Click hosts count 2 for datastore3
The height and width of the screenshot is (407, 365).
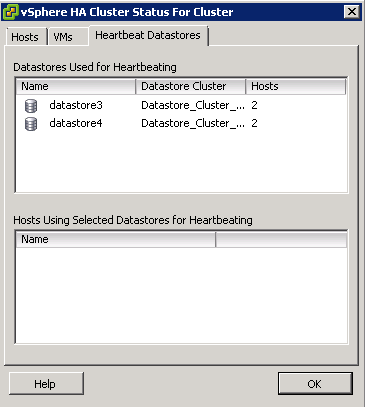pyautogui.click(x=254, y=105)
